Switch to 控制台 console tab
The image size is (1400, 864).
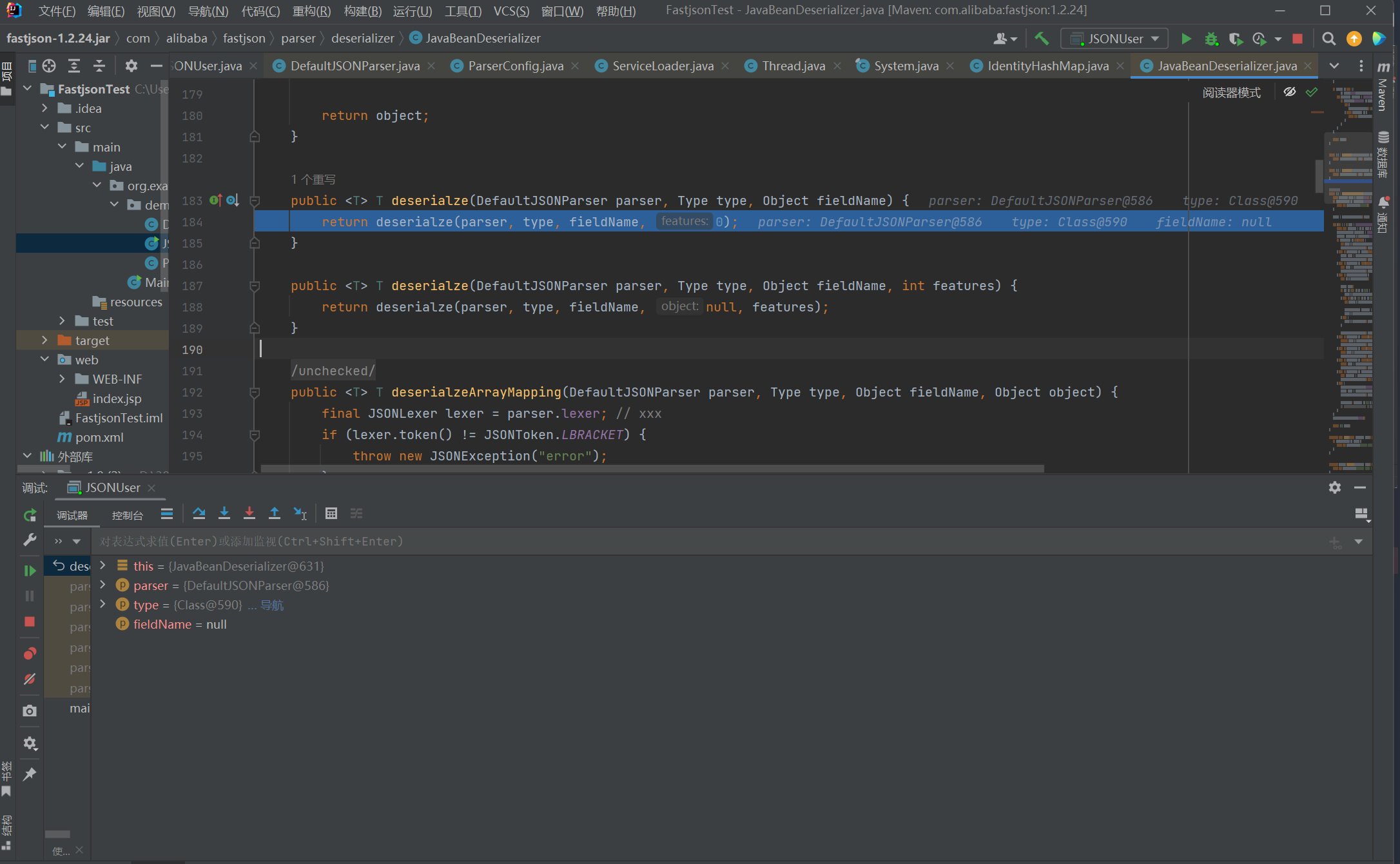click(x=128, y=515)
